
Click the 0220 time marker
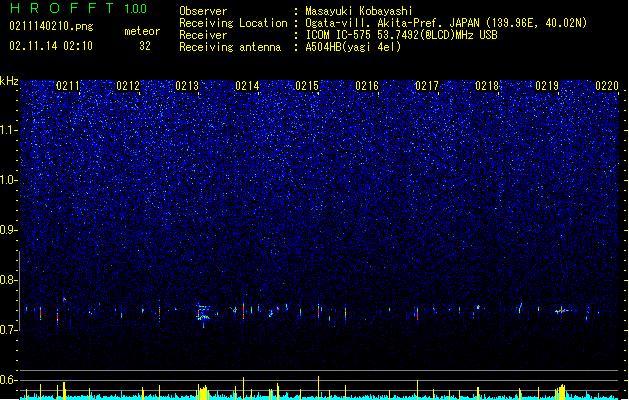607,86
